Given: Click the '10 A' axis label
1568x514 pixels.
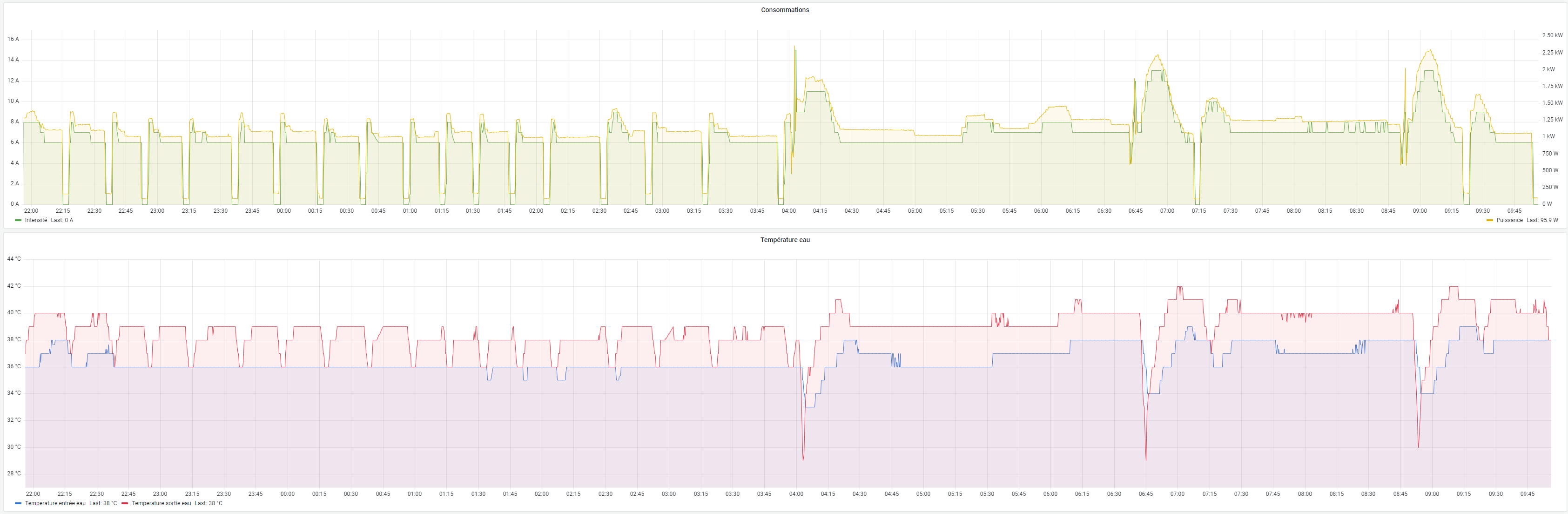Looking at the screenshot, I should (x=13, y=101).
